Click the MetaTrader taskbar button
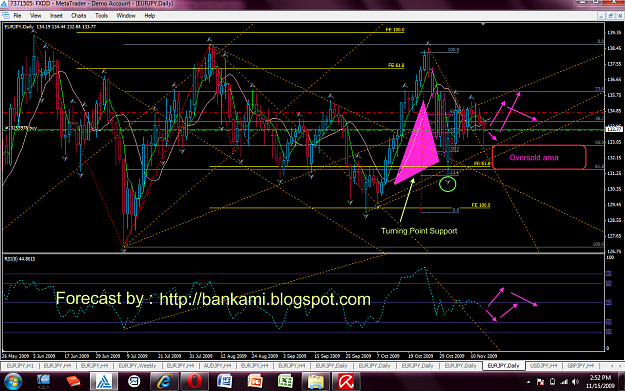625x391 pixels. point(104,381)
